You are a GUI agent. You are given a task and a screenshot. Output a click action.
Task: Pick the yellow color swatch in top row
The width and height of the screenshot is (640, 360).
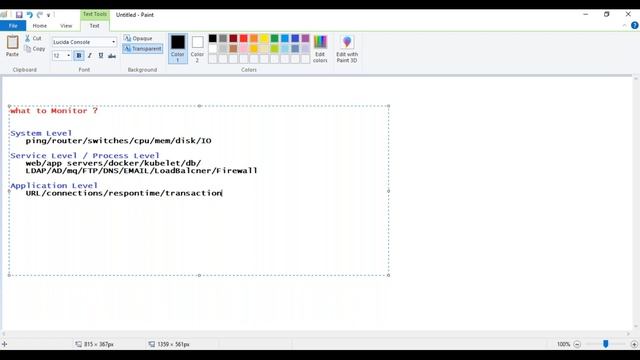coord(264,38)
